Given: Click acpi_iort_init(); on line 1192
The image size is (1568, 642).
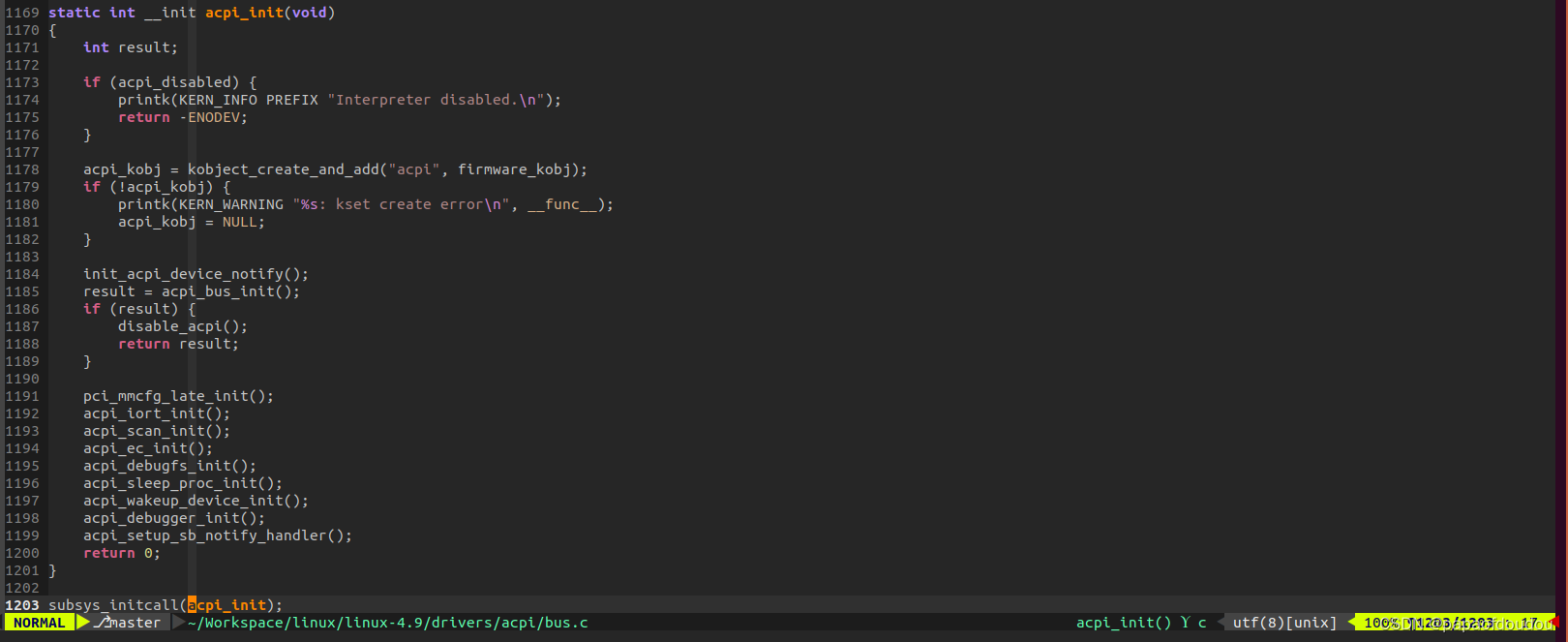Looking at the screenshot, I should [x=157, y=413].
